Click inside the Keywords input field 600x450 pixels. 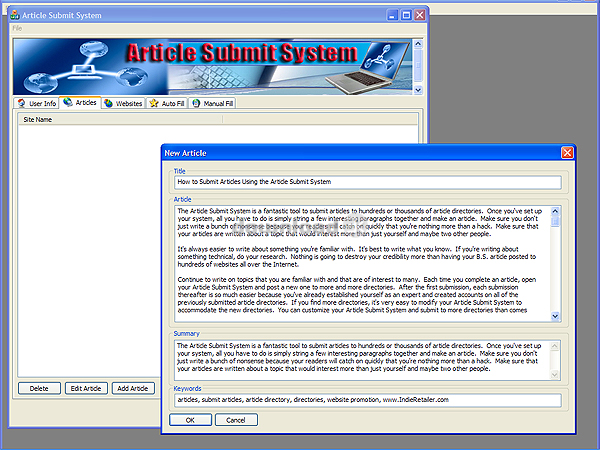tap(368, 400)
